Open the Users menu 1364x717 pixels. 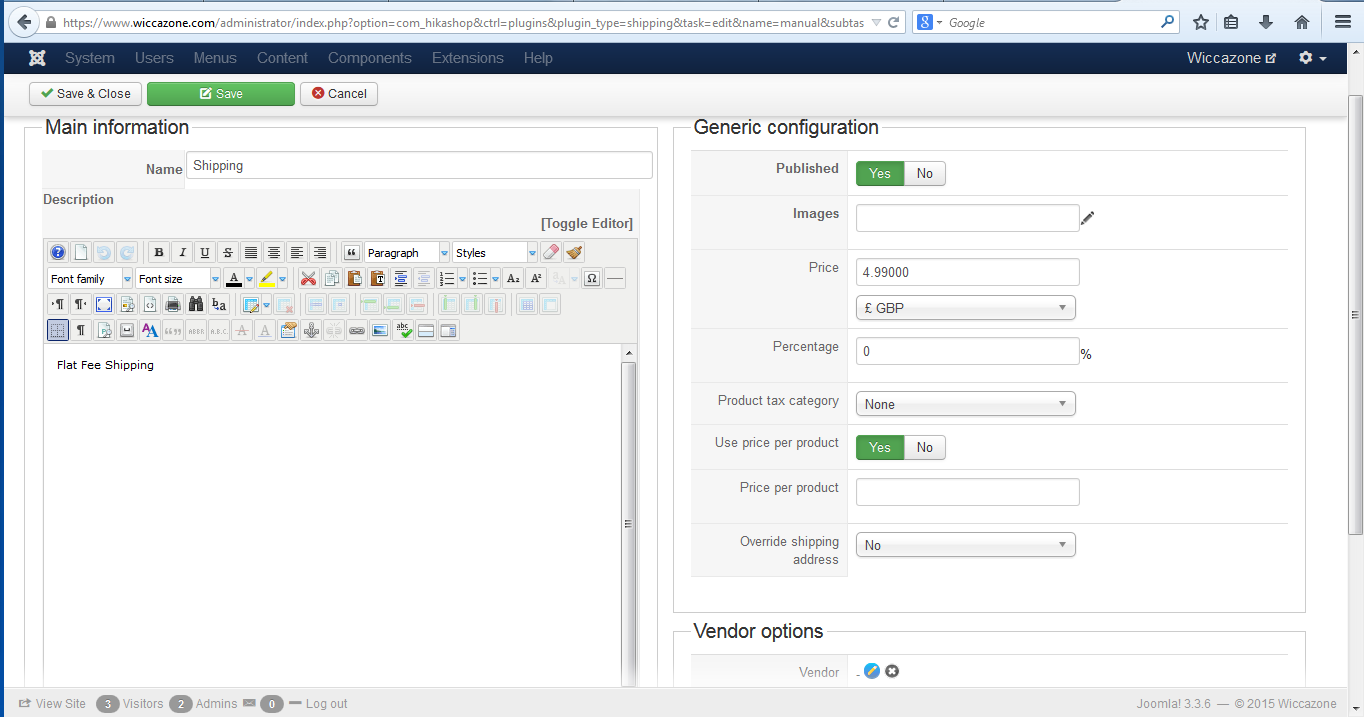point(154,58)
